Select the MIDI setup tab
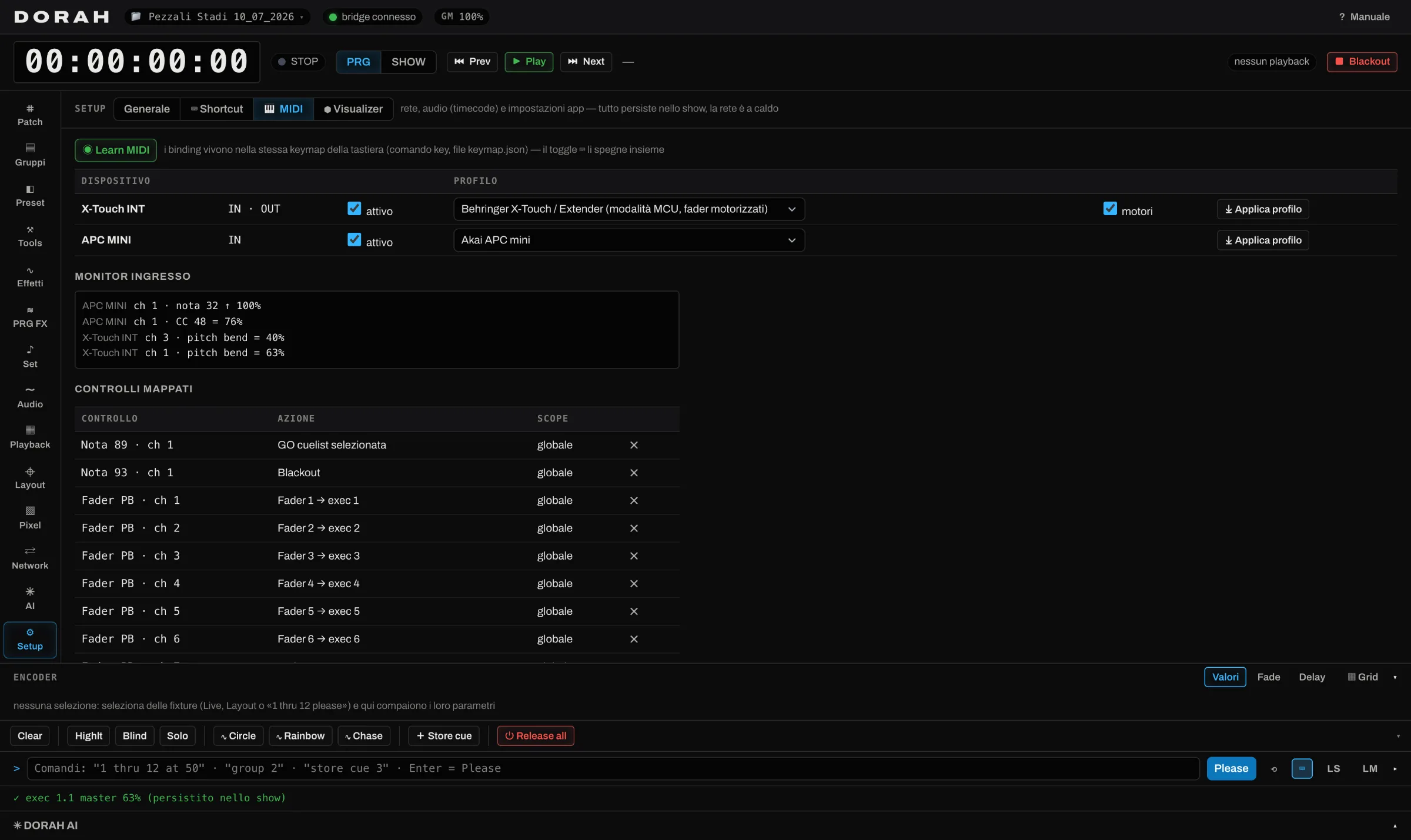1411x840 pixels. click(x=283, y=109)
